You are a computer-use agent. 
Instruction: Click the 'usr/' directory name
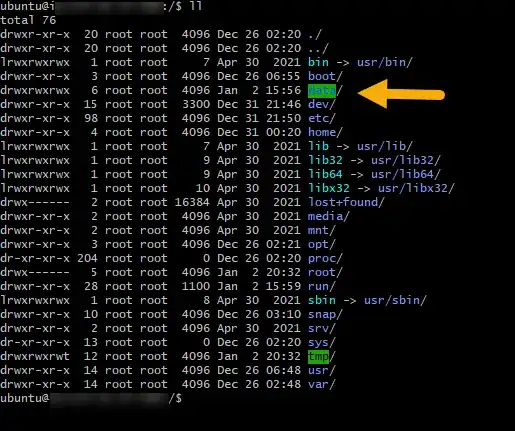[x=321, y=370]
